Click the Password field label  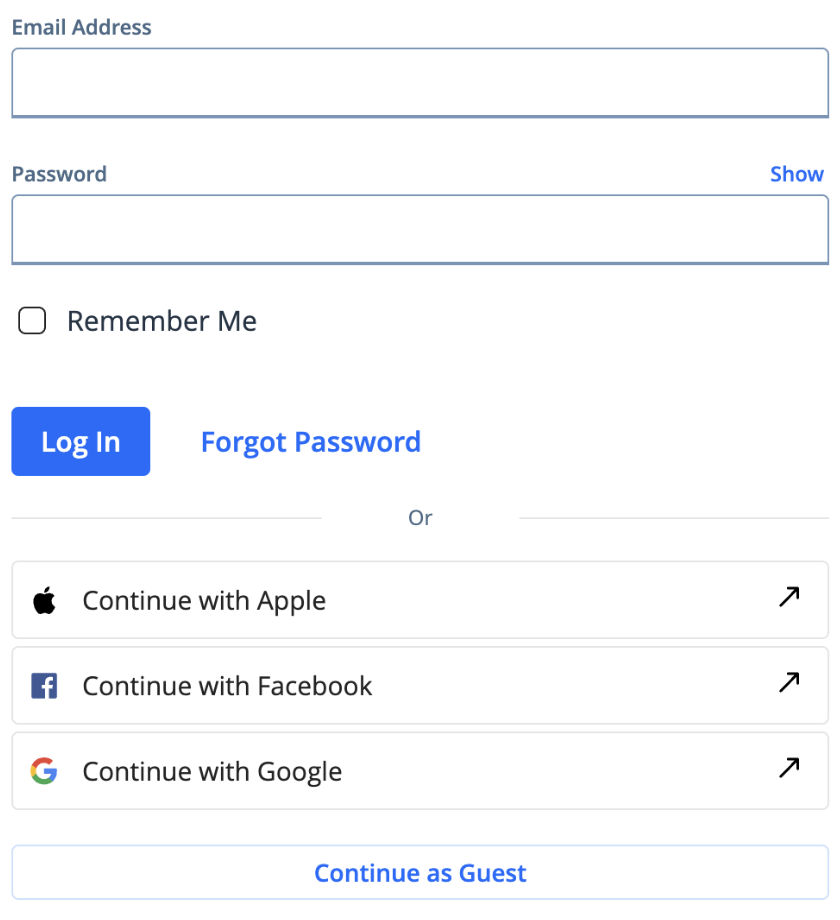59,174
